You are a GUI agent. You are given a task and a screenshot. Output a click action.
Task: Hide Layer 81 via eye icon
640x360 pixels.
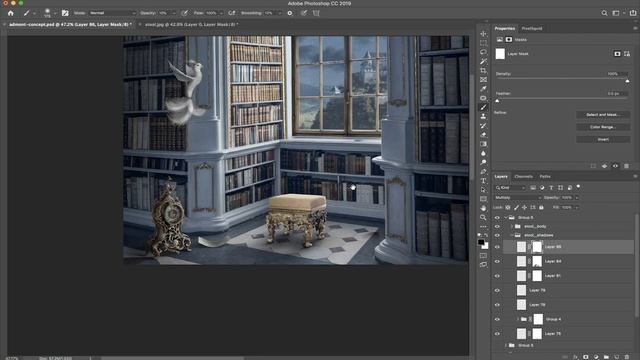(497, 276)
